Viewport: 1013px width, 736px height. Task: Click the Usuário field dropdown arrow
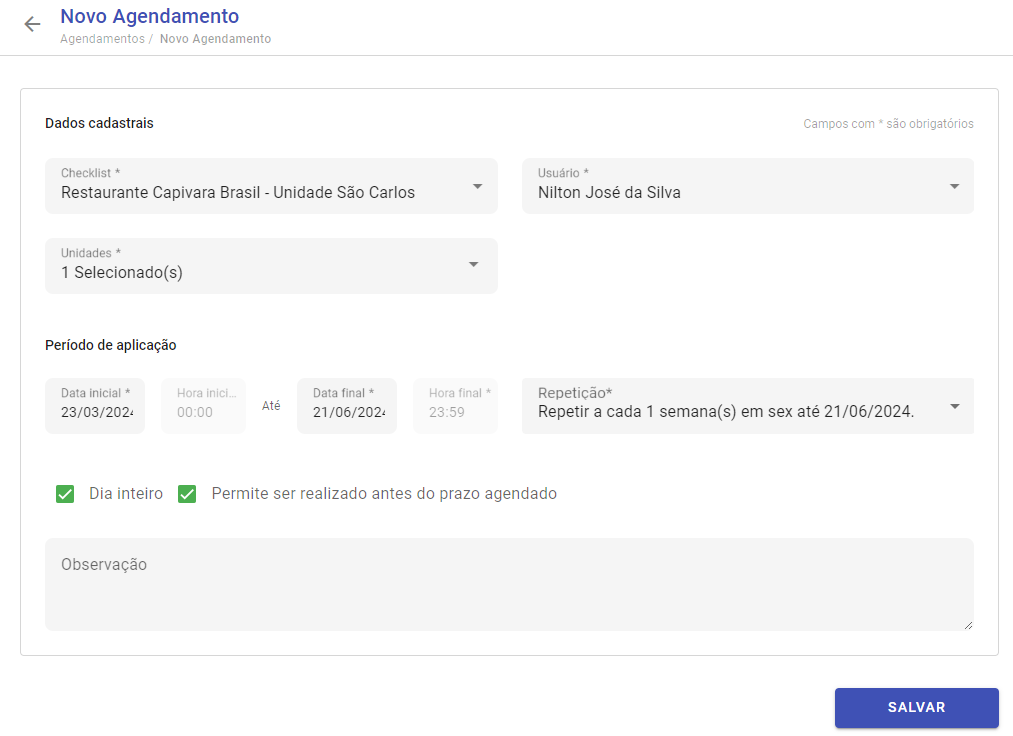tap(953, 186)
